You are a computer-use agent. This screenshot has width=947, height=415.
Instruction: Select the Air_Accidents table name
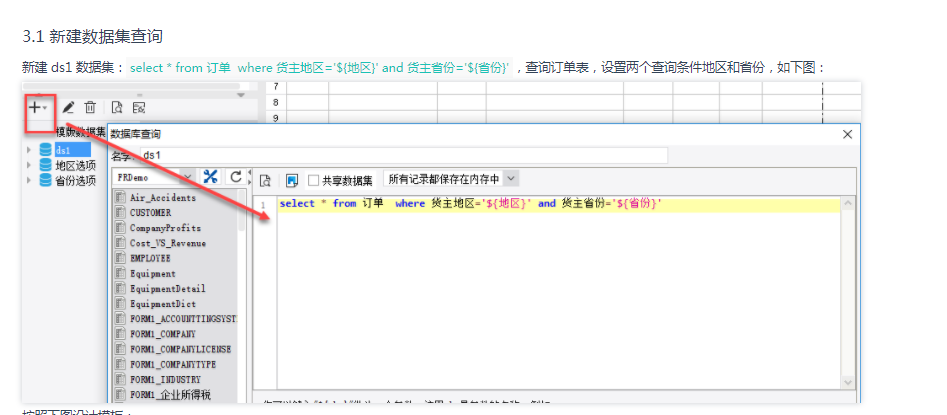[163, 198]
